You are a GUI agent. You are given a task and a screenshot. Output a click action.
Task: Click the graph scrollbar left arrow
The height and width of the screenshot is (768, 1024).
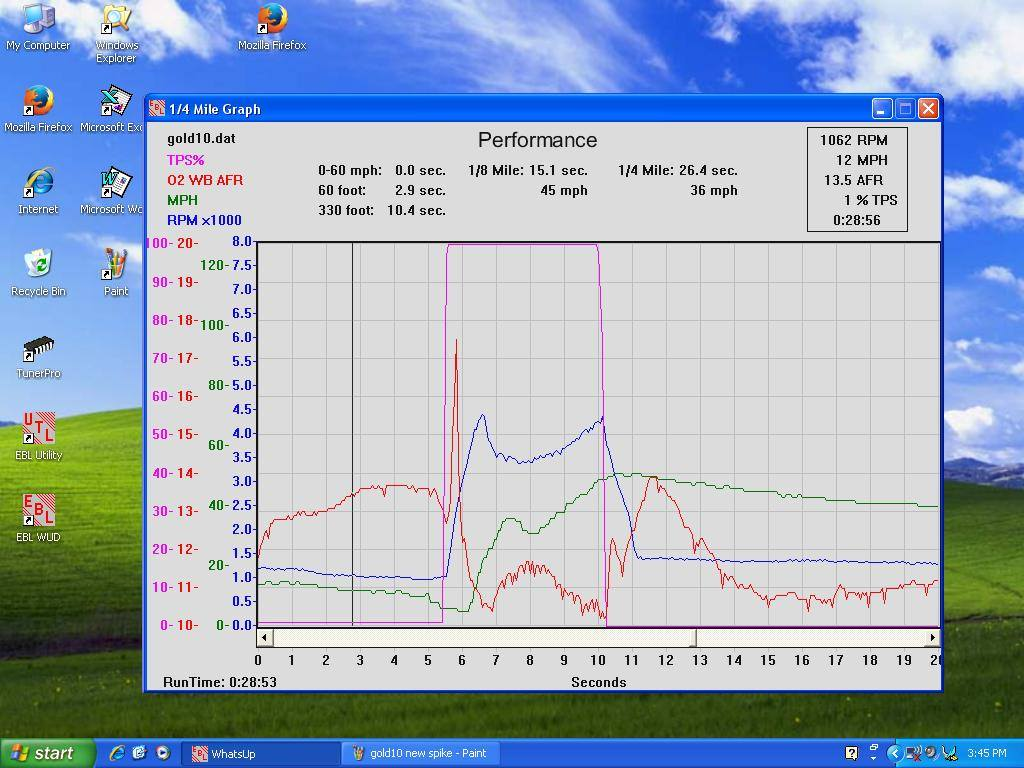pyautogui.click(x=264, y=637)
